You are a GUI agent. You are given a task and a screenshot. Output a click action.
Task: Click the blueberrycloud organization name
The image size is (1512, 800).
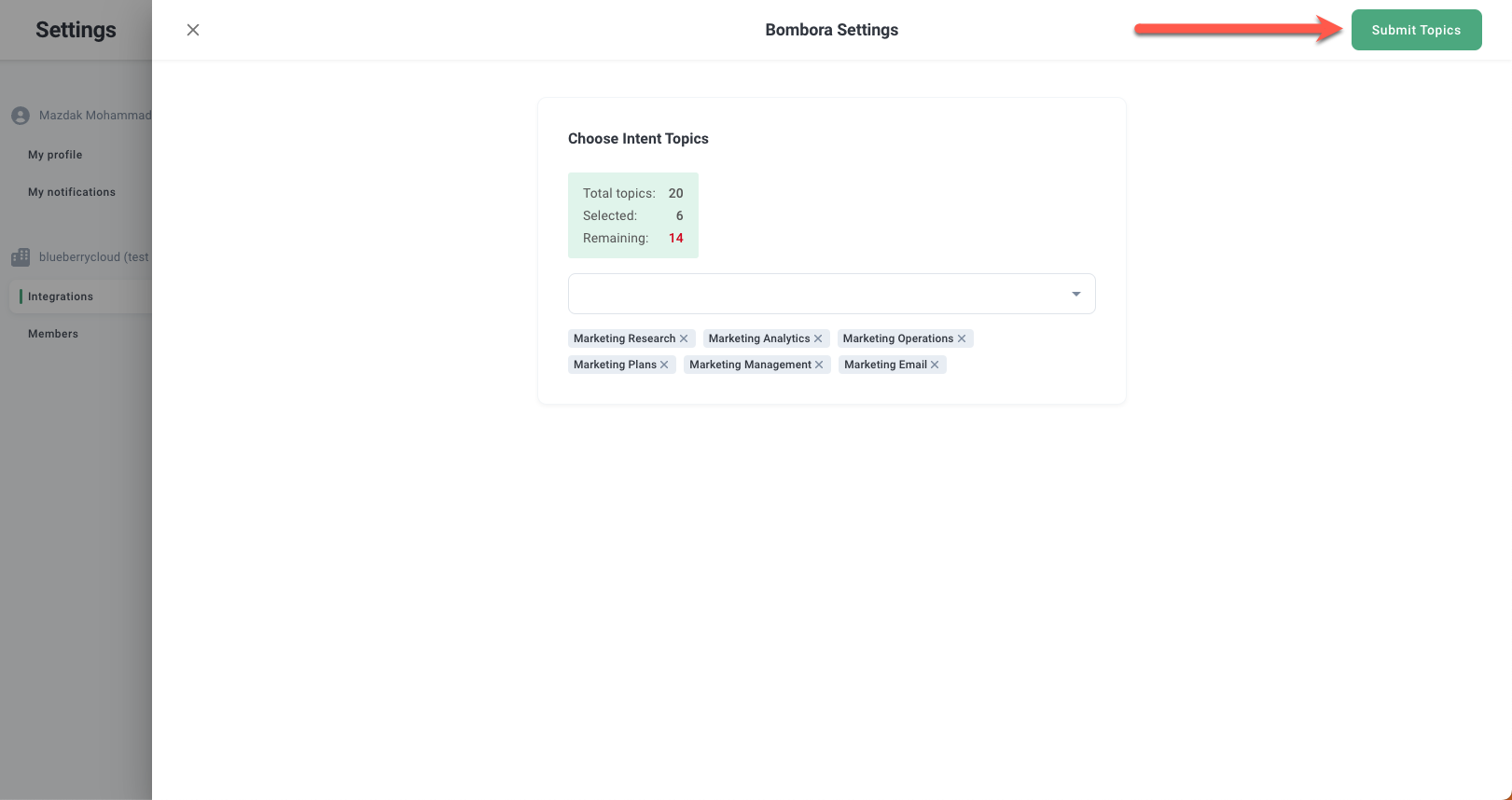point(93,256)
